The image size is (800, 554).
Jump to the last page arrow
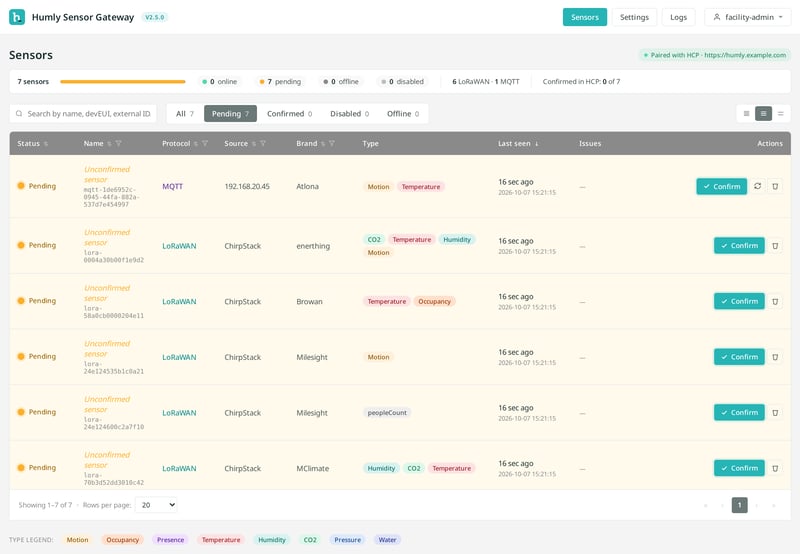tap(773, 505)
